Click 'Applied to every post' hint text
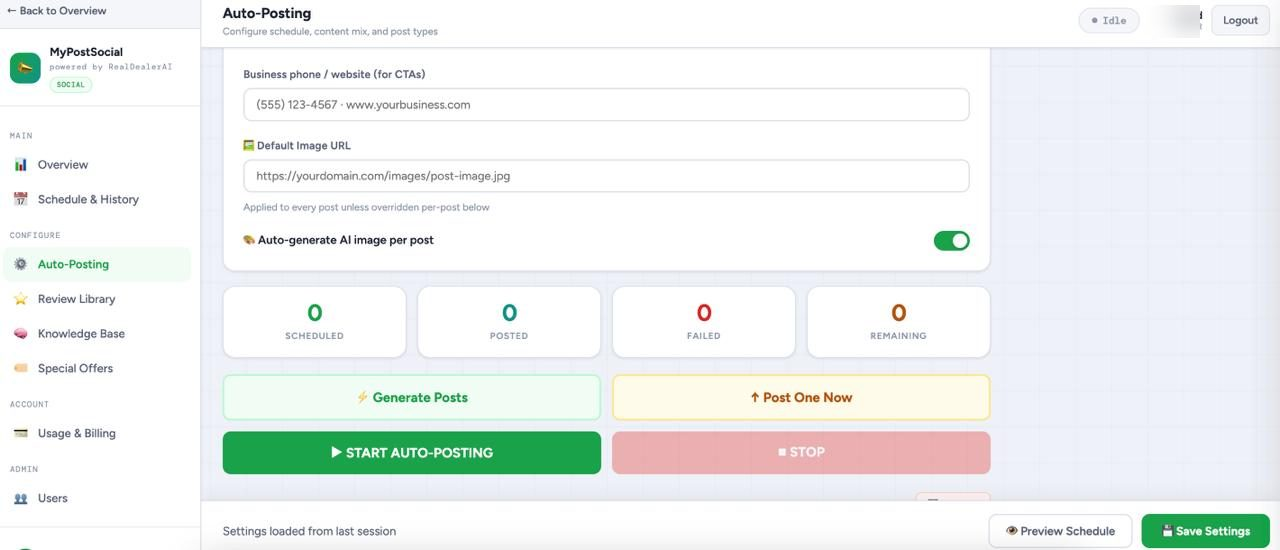Image resolution: width=1280 pixels, height=550 pixels. pos(366,208)
